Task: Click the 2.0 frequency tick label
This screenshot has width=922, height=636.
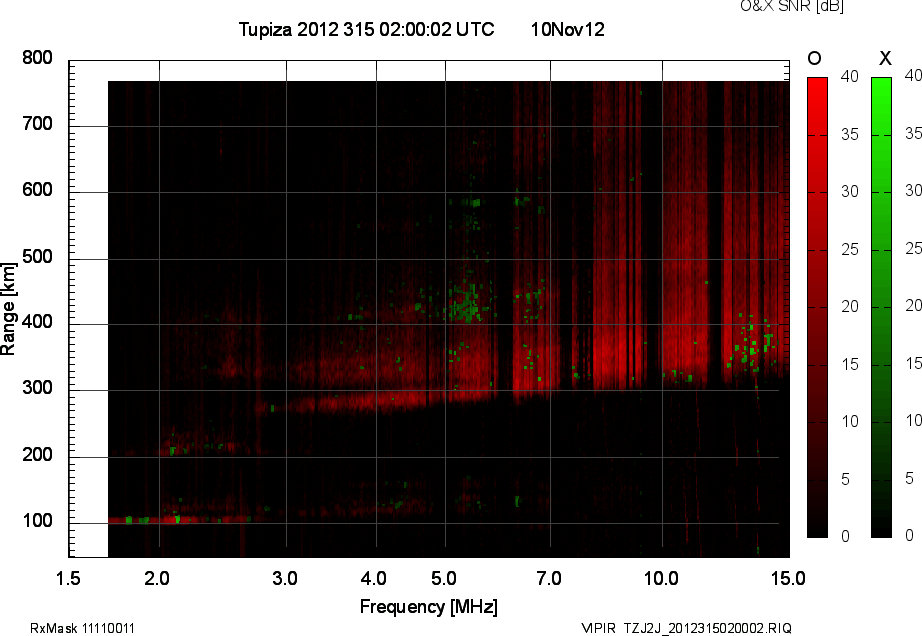Action: coord(157,578)
